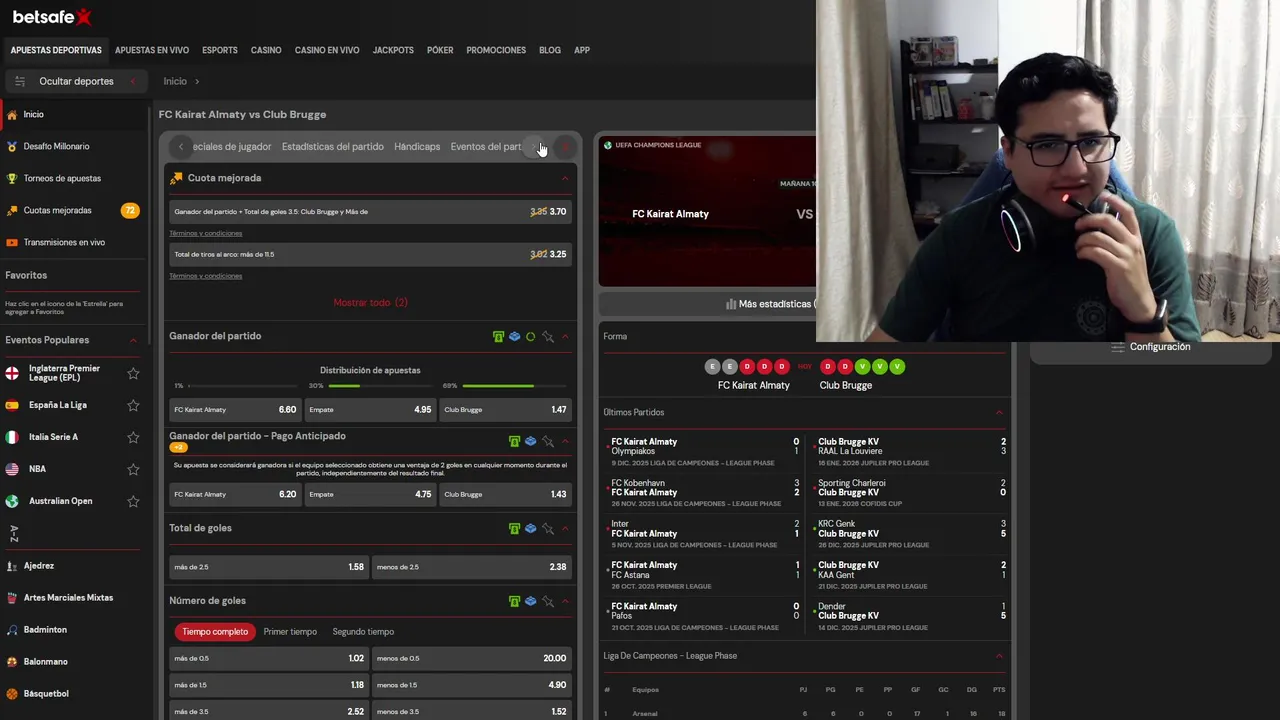Screen dimensions: 1280x720
Task: Open the Inicio home icon in sidebar
Action: pos(12,115)
